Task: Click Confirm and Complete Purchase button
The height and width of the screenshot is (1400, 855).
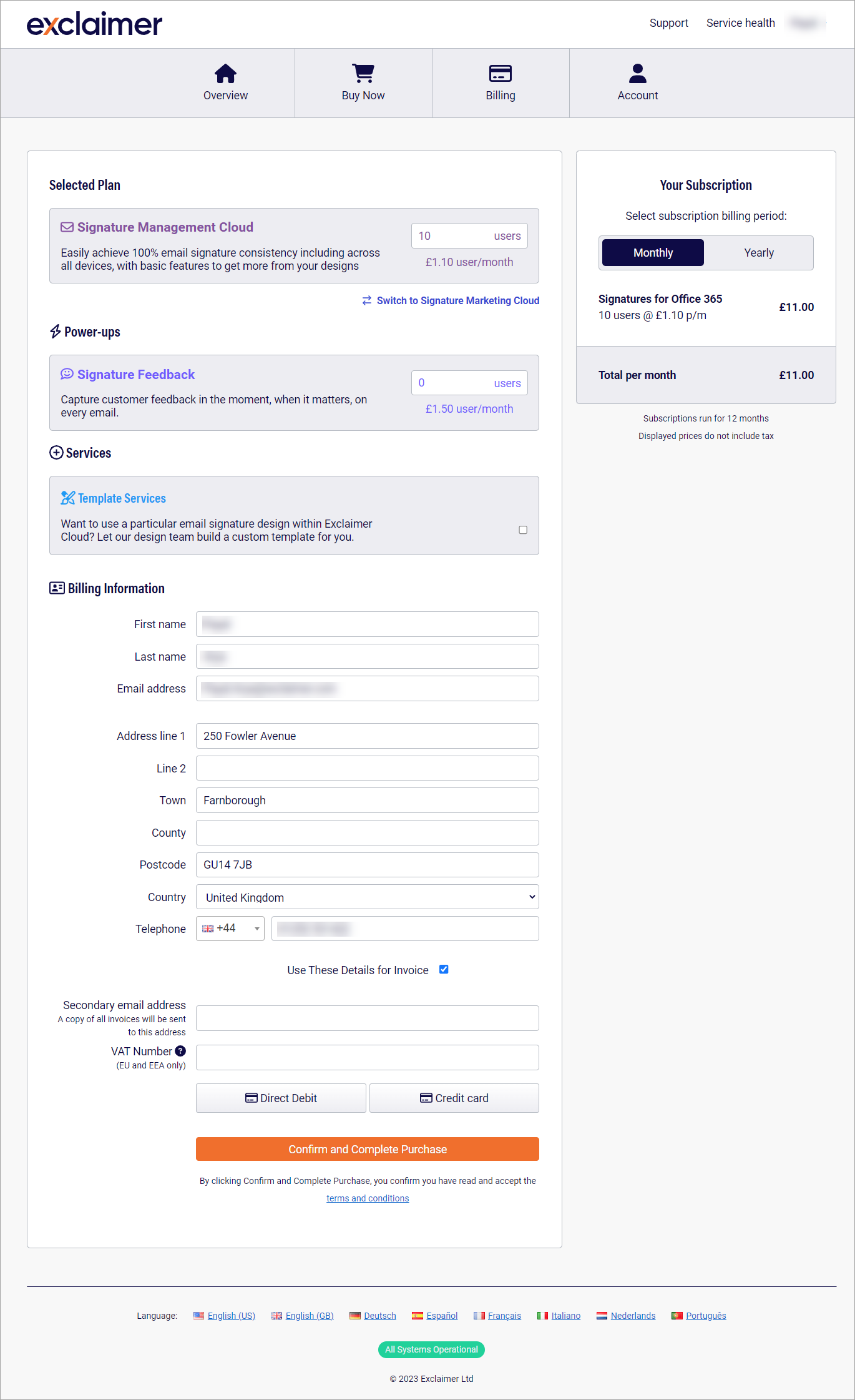Action: (367, 1149)
